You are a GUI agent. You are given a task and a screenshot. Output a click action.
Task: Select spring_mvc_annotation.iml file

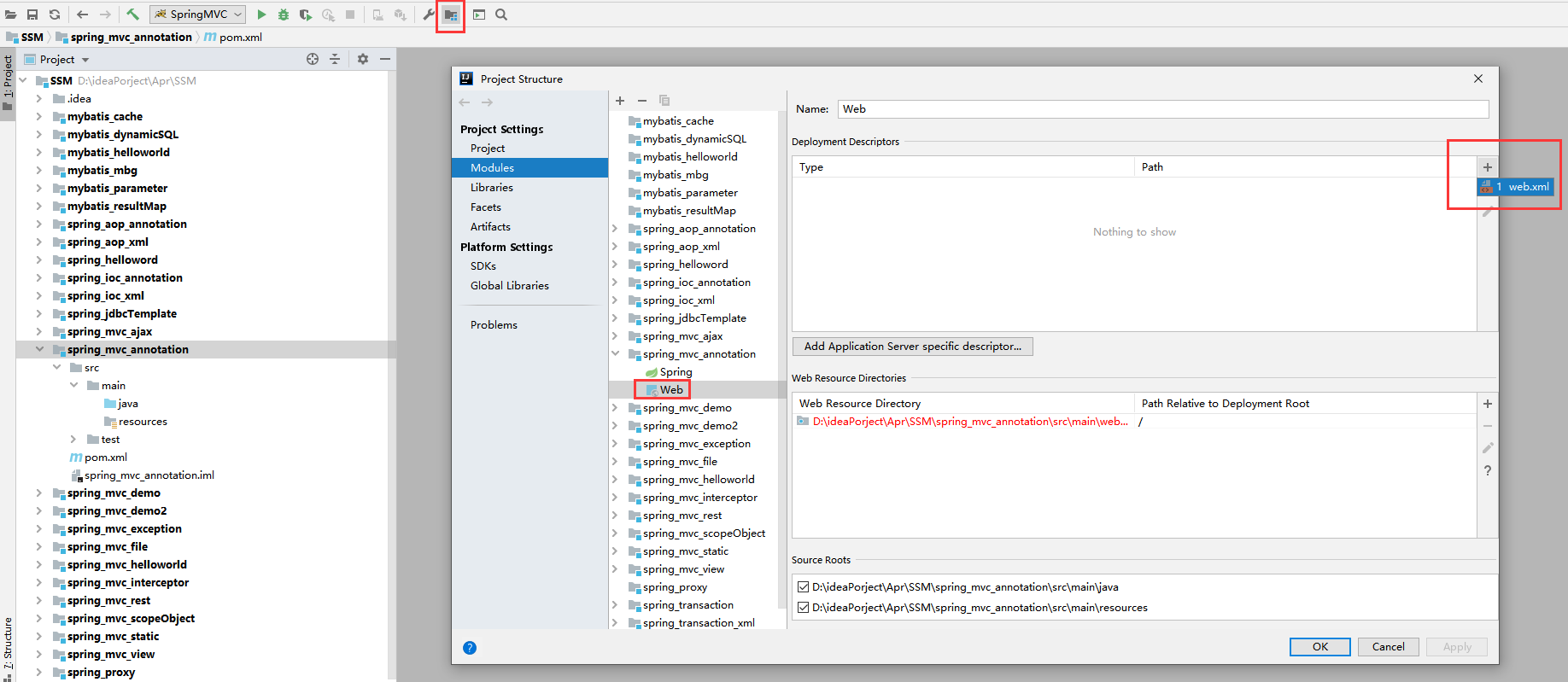tap(149, 475)
